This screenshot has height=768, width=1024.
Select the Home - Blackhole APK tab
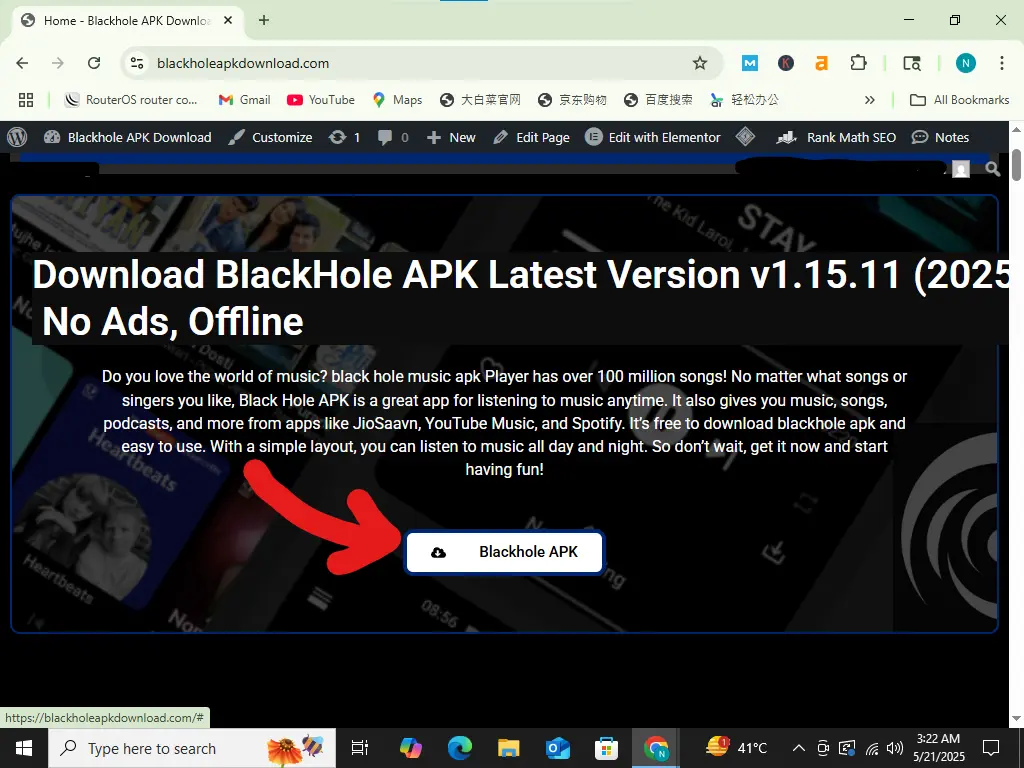[127, 20]
